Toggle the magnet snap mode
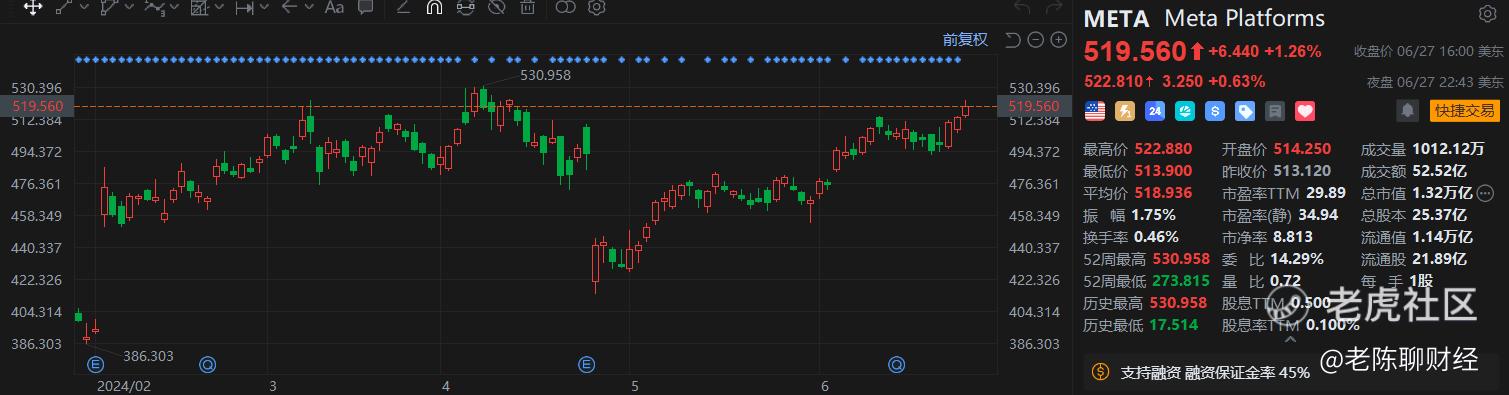 (x=433, y=7)
